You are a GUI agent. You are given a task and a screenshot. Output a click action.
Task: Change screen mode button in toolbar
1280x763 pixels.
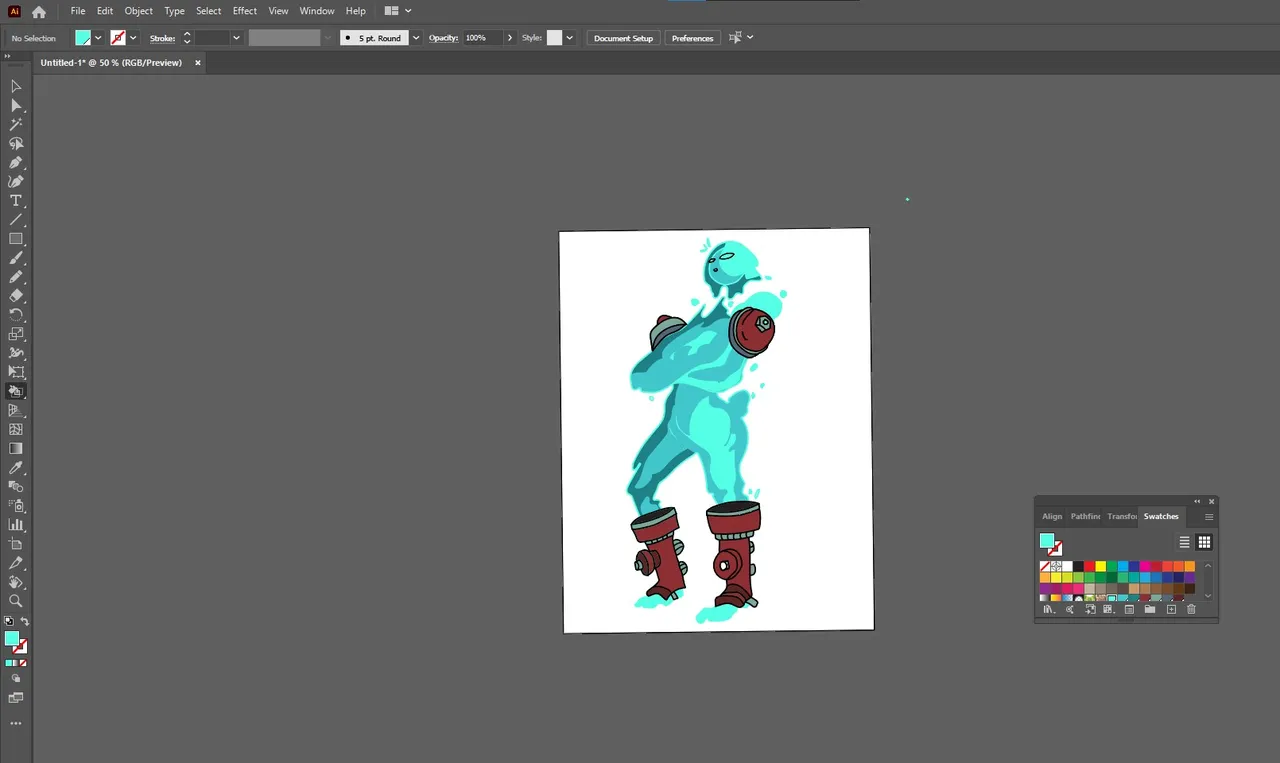click(x=16, y=698)
